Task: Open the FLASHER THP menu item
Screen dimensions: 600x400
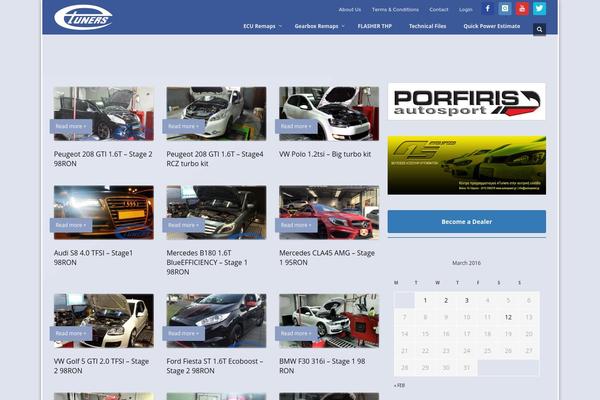Action: pyautogui.click(x=375, y=26)
